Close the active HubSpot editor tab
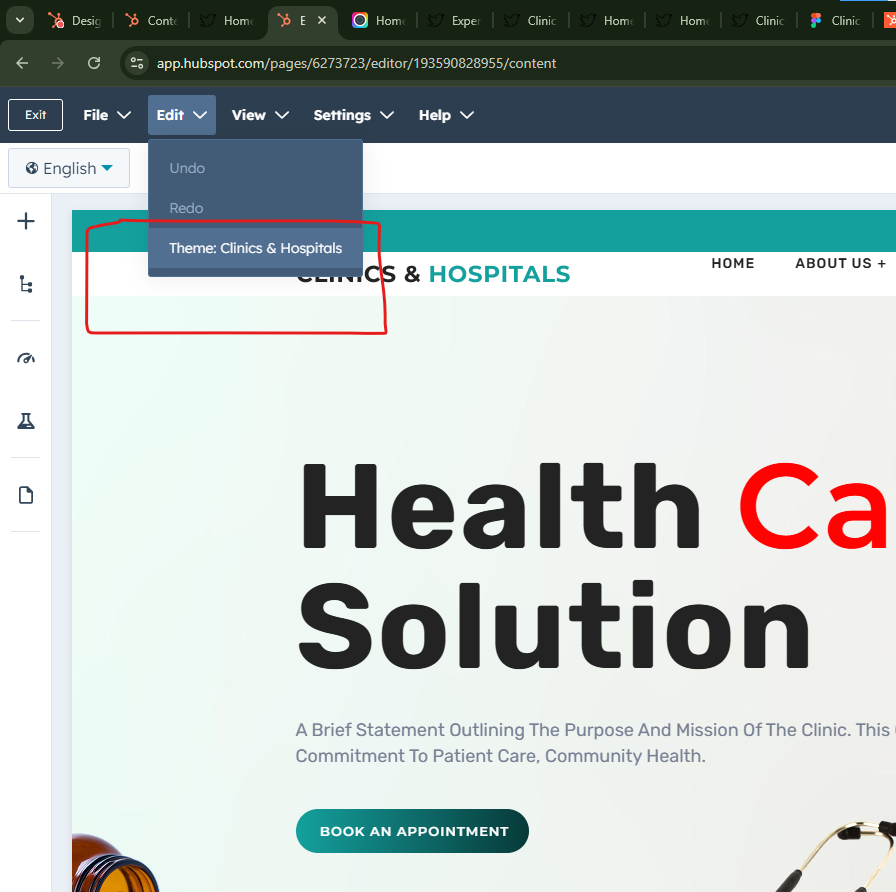 [321, 20]
